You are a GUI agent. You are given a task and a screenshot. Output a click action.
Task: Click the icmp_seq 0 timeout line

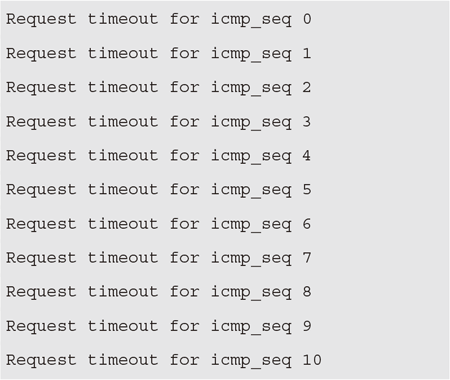tap(159, 19)
